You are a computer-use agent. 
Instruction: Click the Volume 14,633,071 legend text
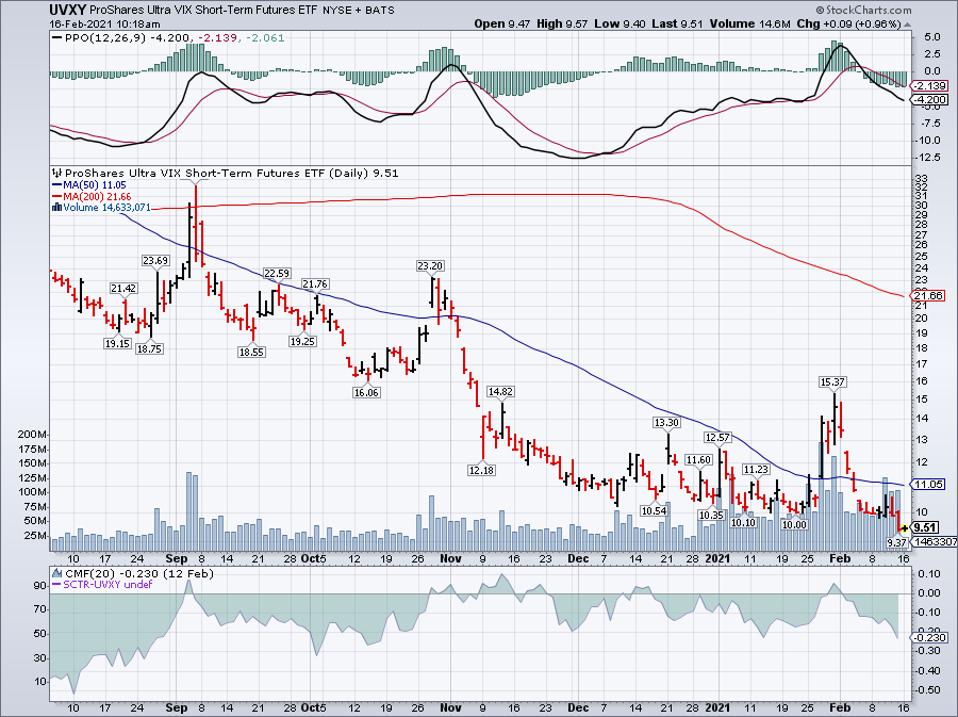click(107, 208)
